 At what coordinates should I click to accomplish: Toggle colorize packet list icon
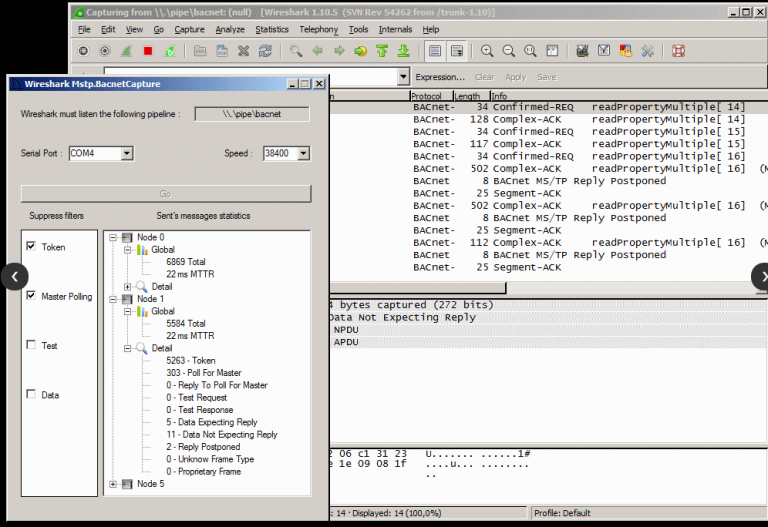click(x=435, y=51)
